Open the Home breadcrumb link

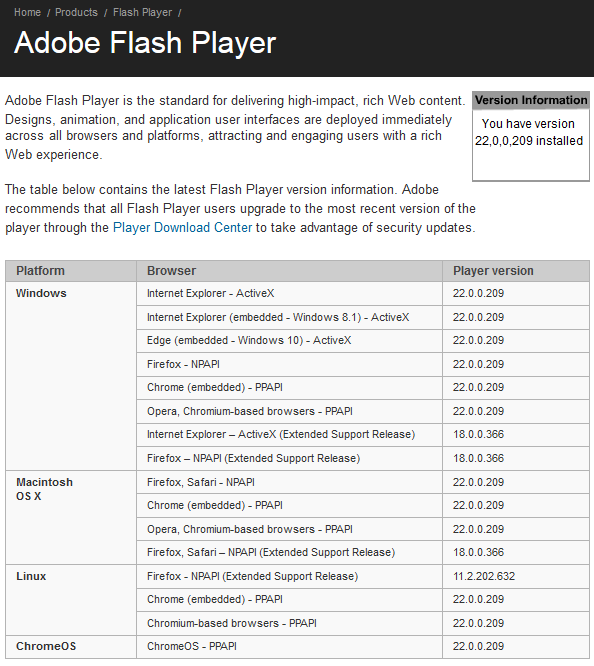[27, 12]
